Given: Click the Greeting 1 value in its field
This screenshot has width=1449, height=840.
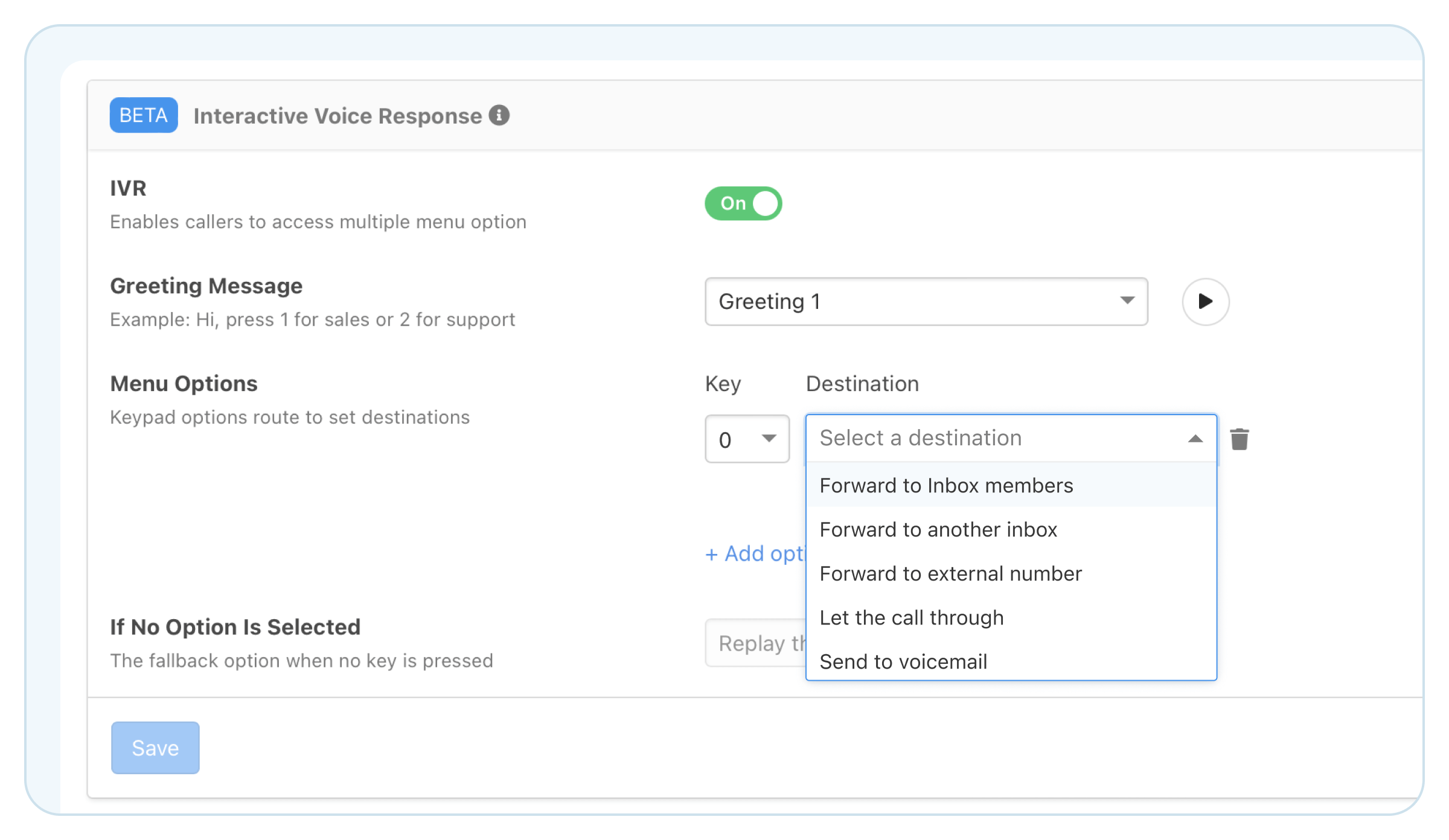Looking at the screenshot, I should (770, 302).
